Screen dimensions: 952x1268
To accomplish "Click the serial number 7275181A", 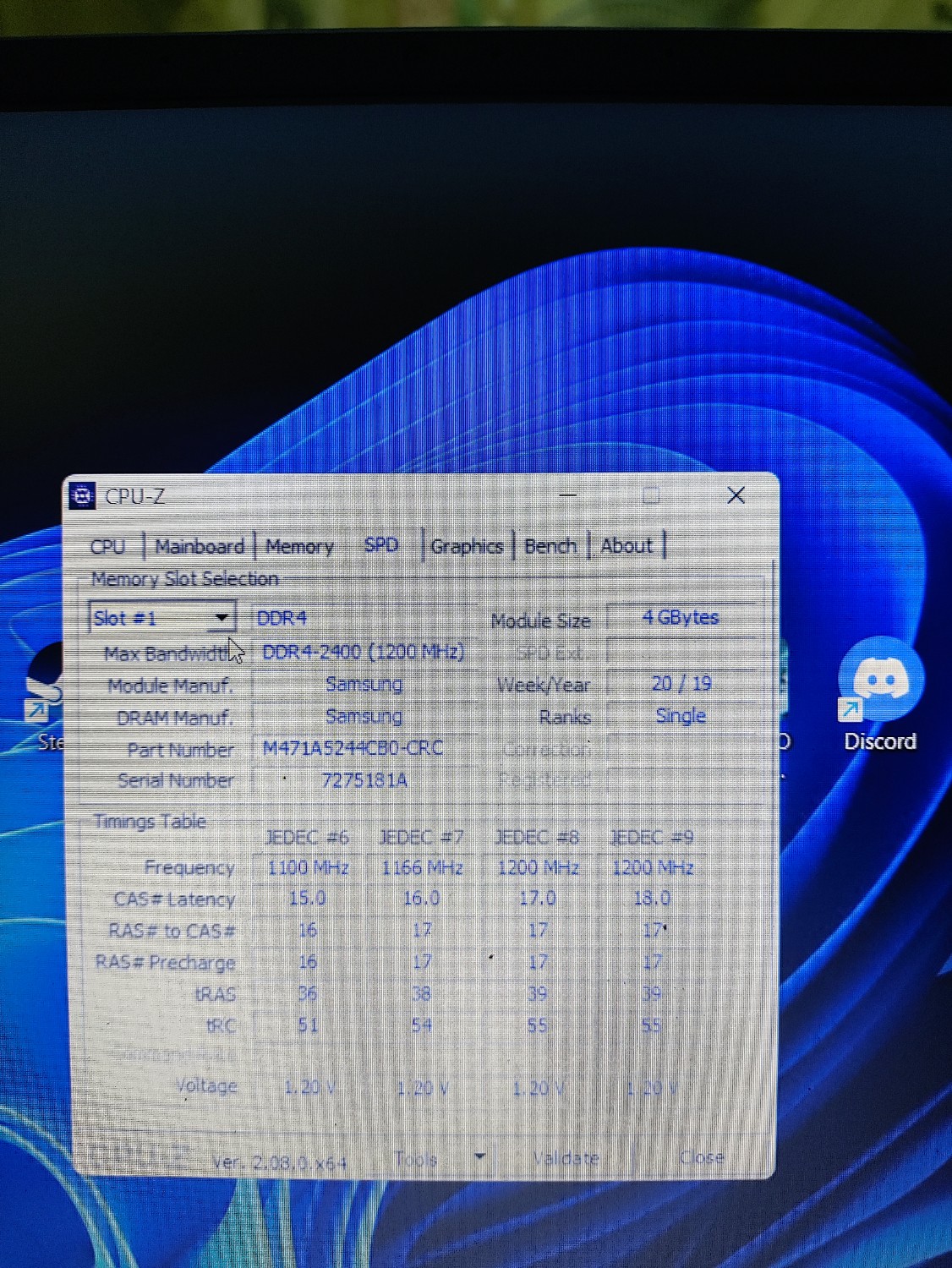I will tap(364, 779).
